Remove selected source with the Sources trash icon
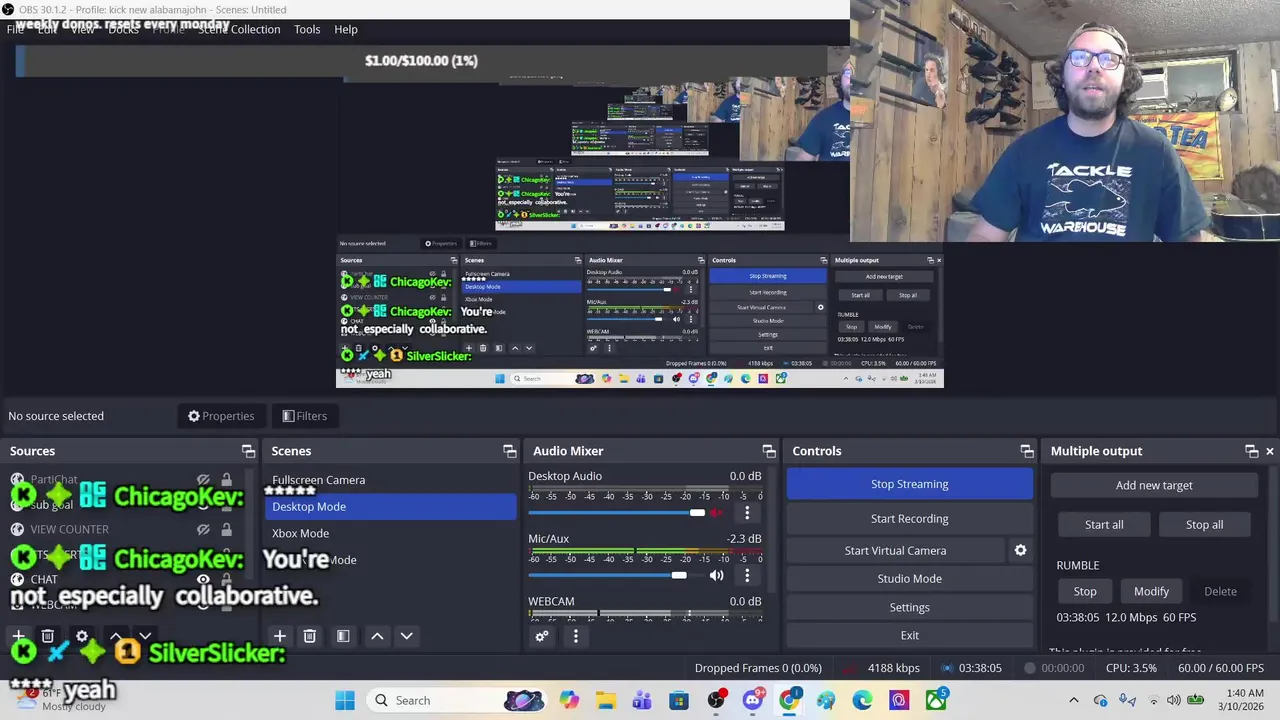The width and height of the screenshot is (1280, 720). [47, 636]
